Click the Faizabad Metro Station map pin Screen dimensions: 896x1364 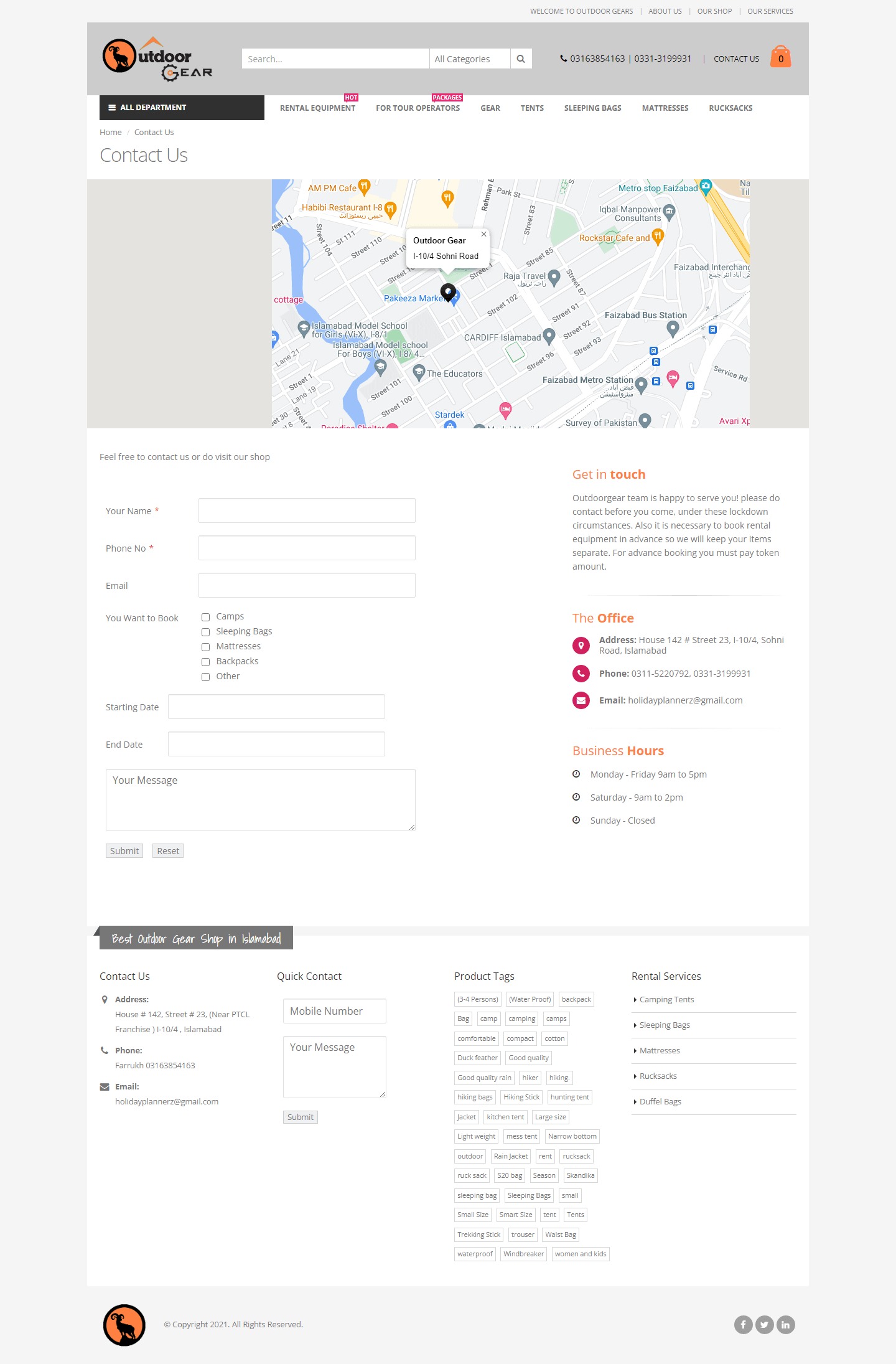642,385
